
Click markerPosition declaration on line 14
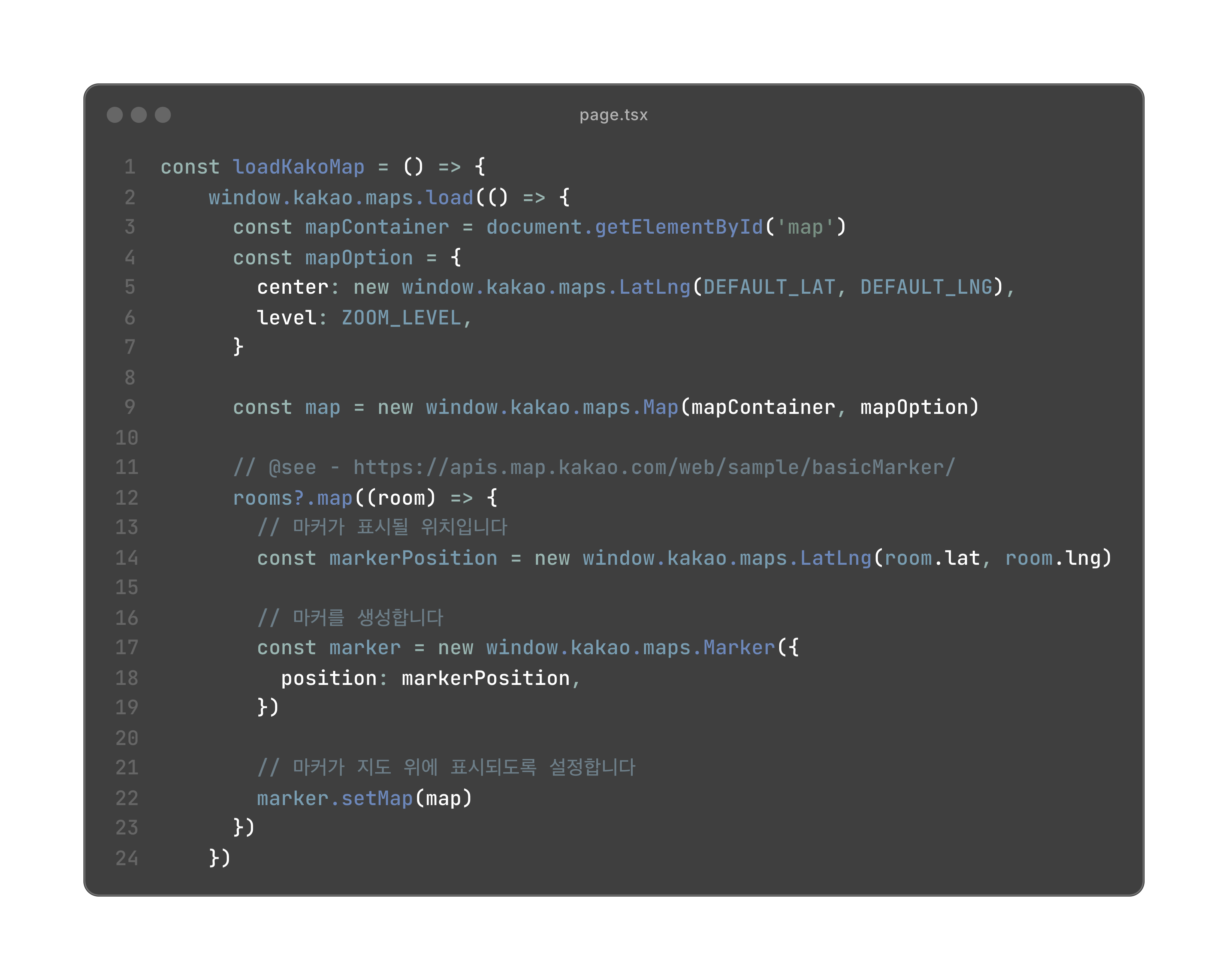tap(413, 558)
